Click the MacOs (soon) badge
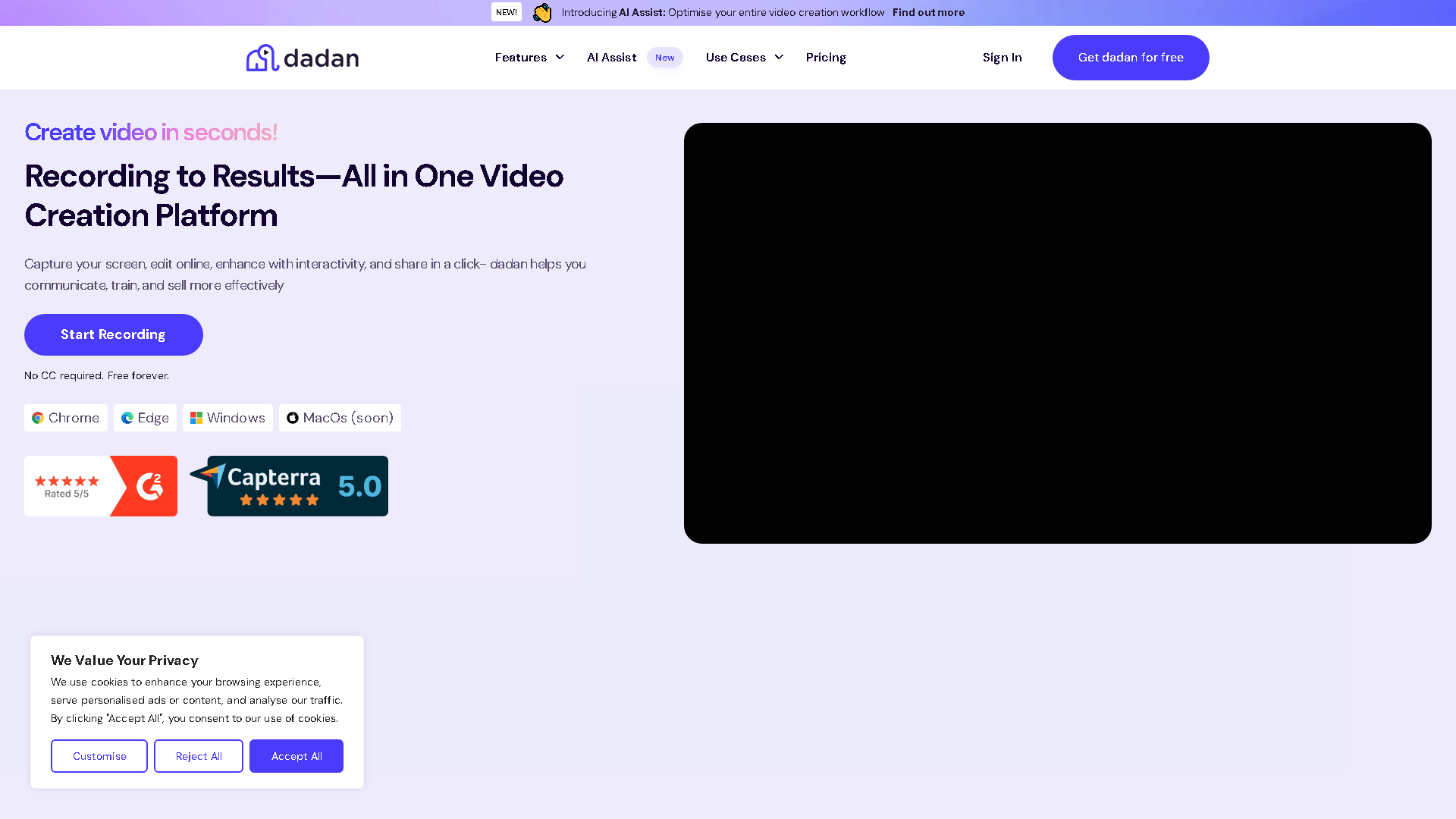 coord(340,418)
